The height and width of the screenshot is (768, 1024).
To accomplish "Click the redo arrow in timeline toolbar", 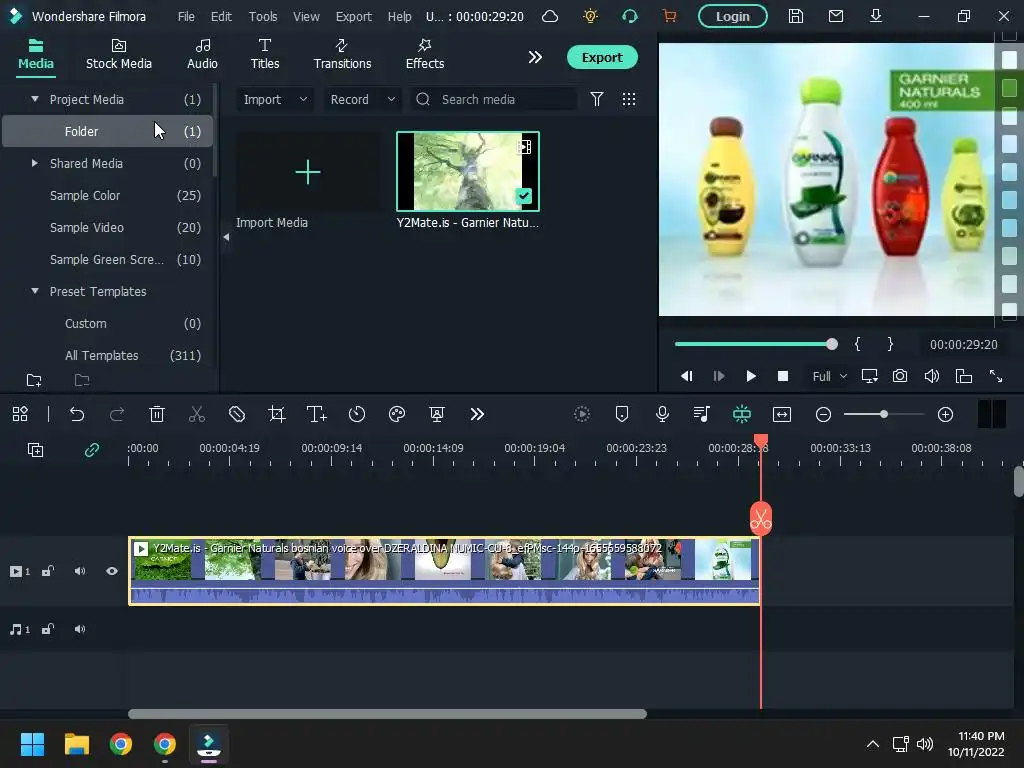I will (x=117, y=414).
